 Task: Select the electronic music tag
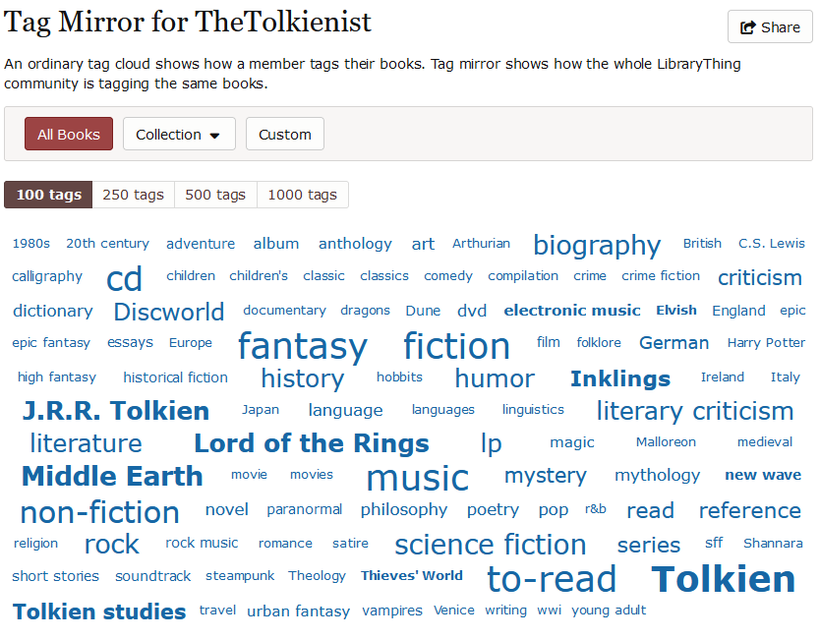572,310
